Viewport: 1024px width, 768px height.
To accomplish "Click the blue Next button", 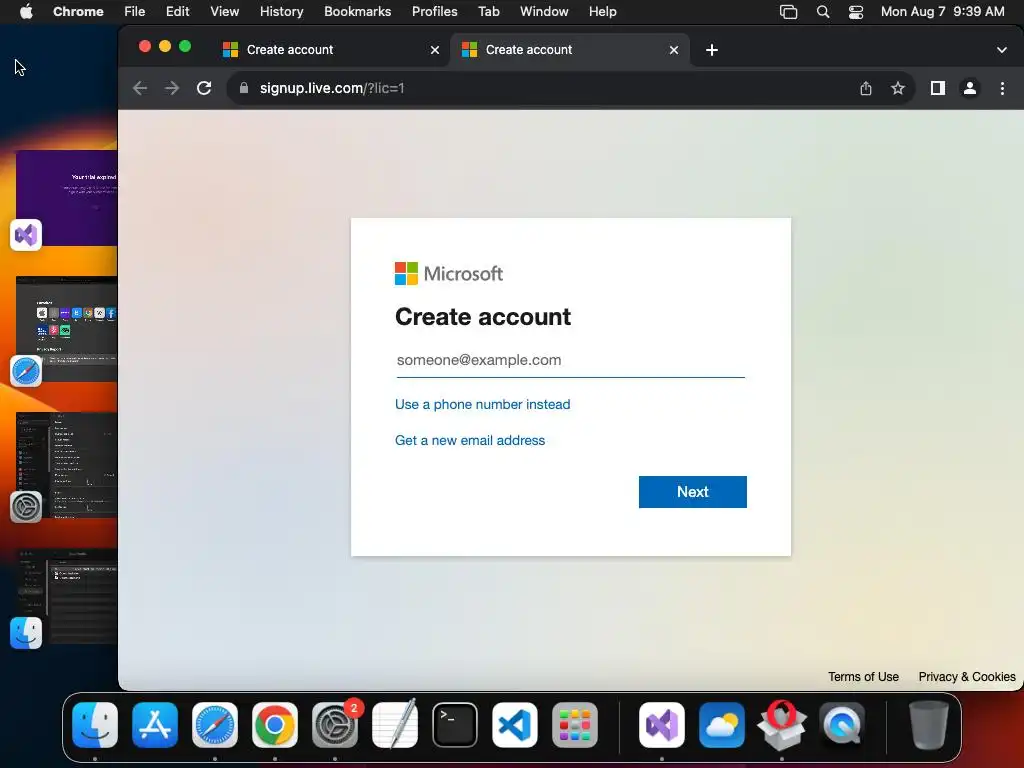I will point(692,492).
